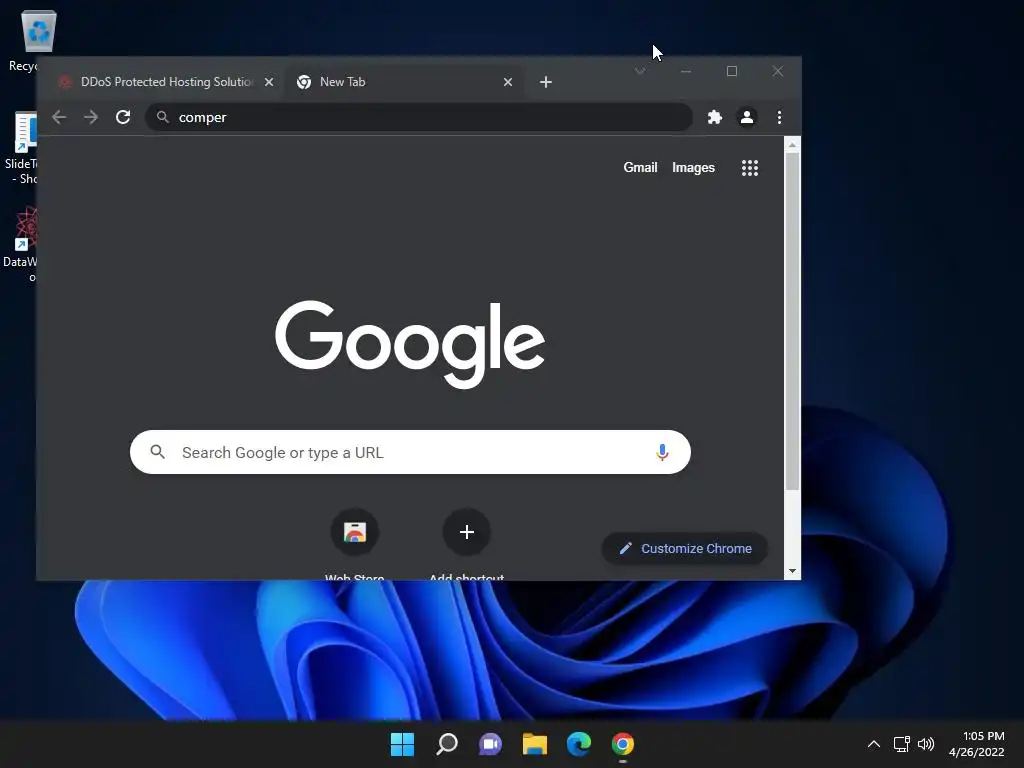Close the DDoS Protected Hosting tab
This screenshot has height=768, width=1024.
point(268,82)
